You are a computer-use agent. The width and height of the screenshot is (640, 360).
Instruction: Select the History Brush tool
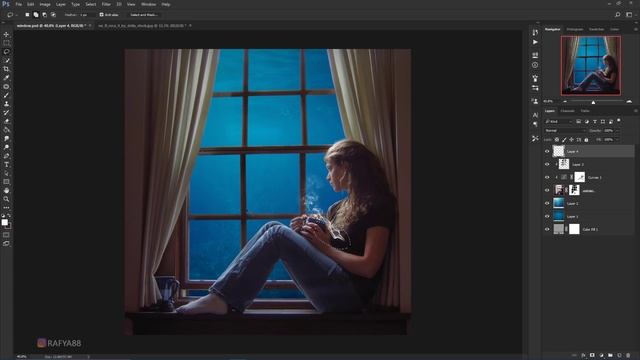point(6,112)
